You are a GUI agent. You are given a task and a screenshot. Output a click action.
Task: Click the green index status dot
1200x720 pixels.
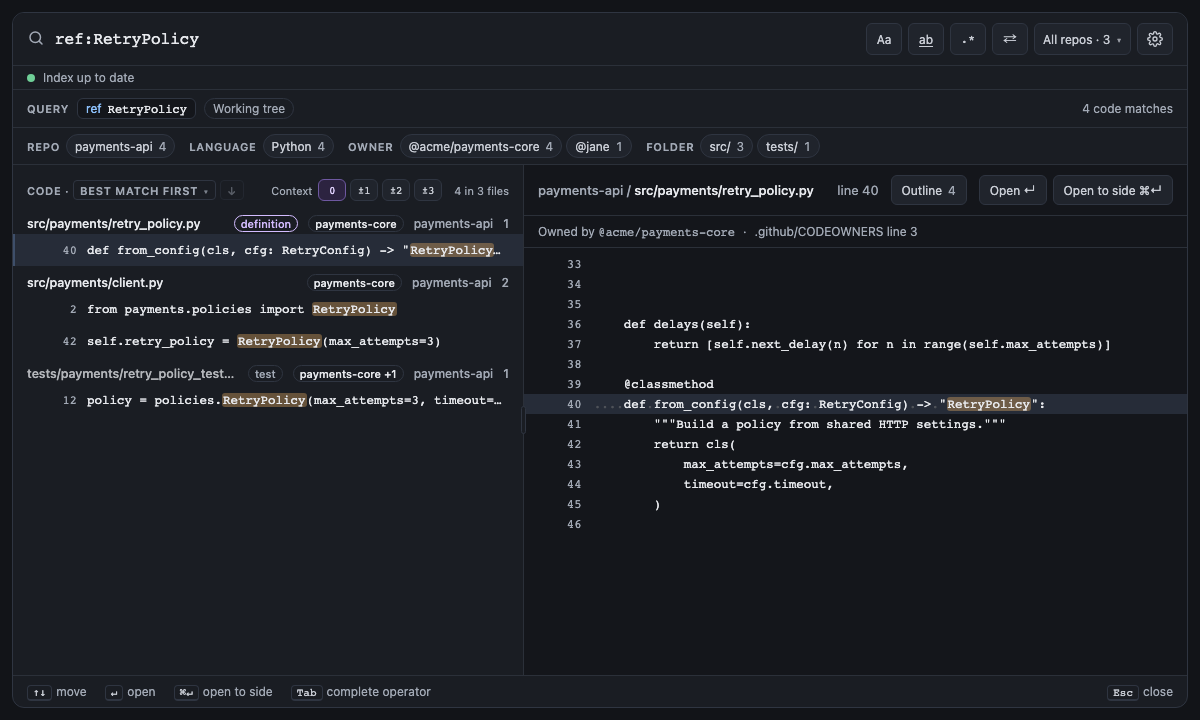click(x=31, y=78)
